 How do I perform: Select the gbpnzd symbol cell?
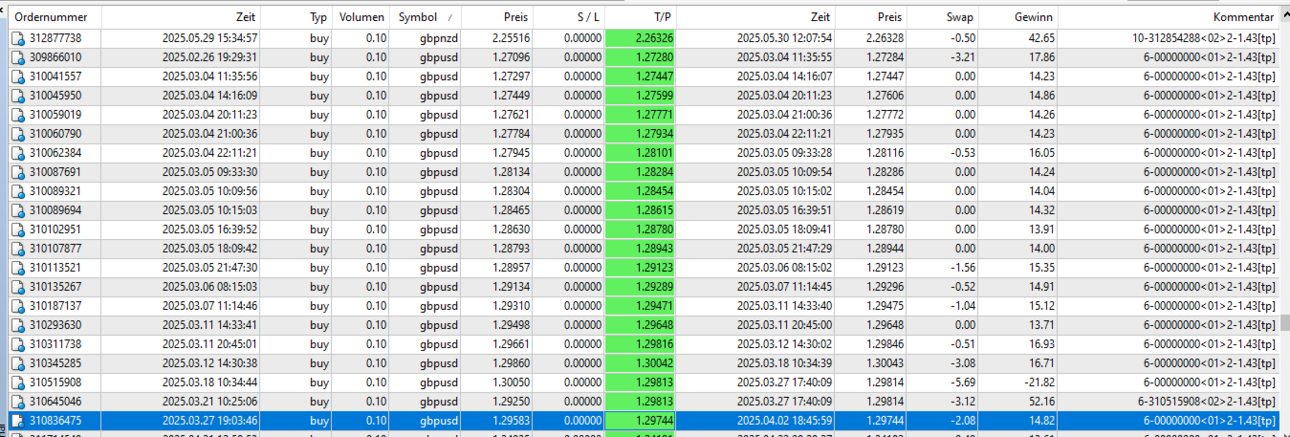point(440,39)
